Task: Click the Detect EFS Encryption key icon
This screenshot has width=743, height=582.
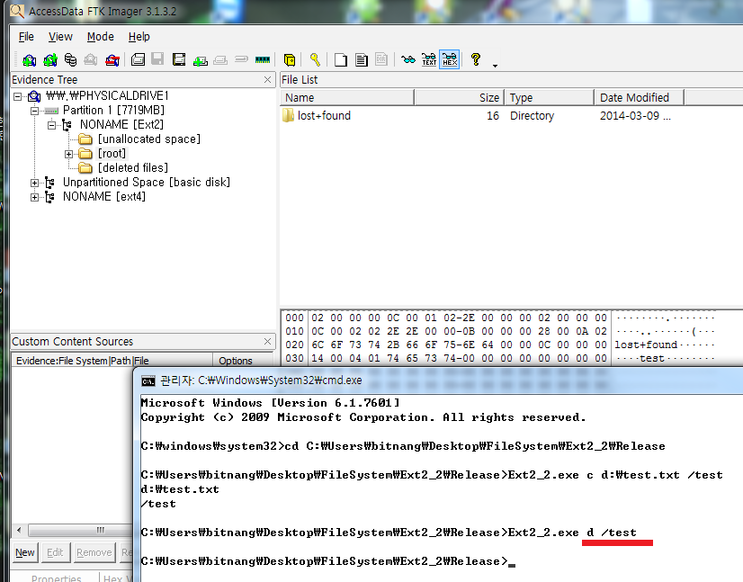Action: [x=315, y=60]
